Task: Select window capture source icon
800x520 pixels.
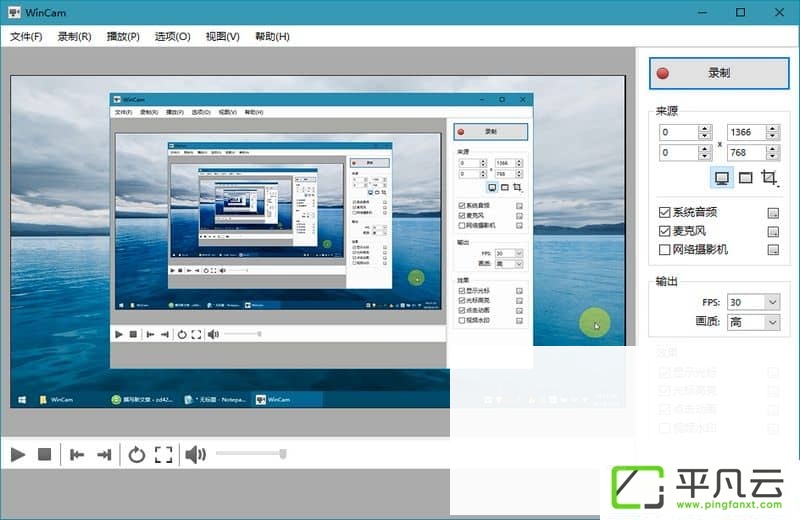Action: coord(745,178)
